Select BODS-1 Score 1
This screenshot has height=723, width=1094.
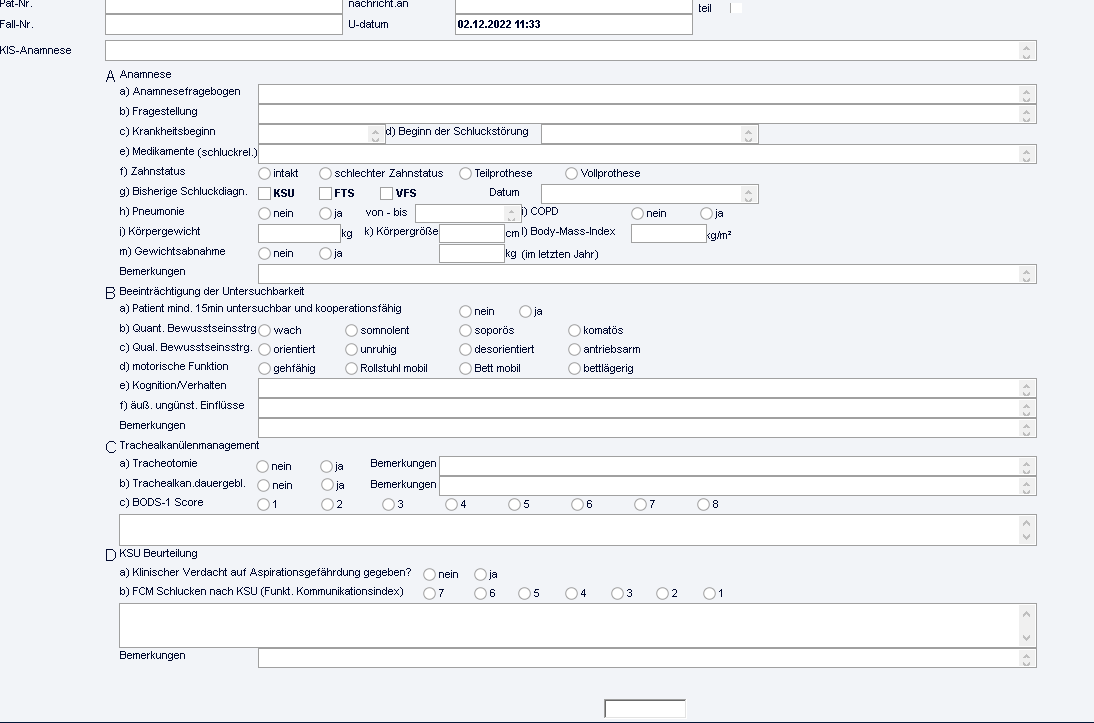coord(263,504)
